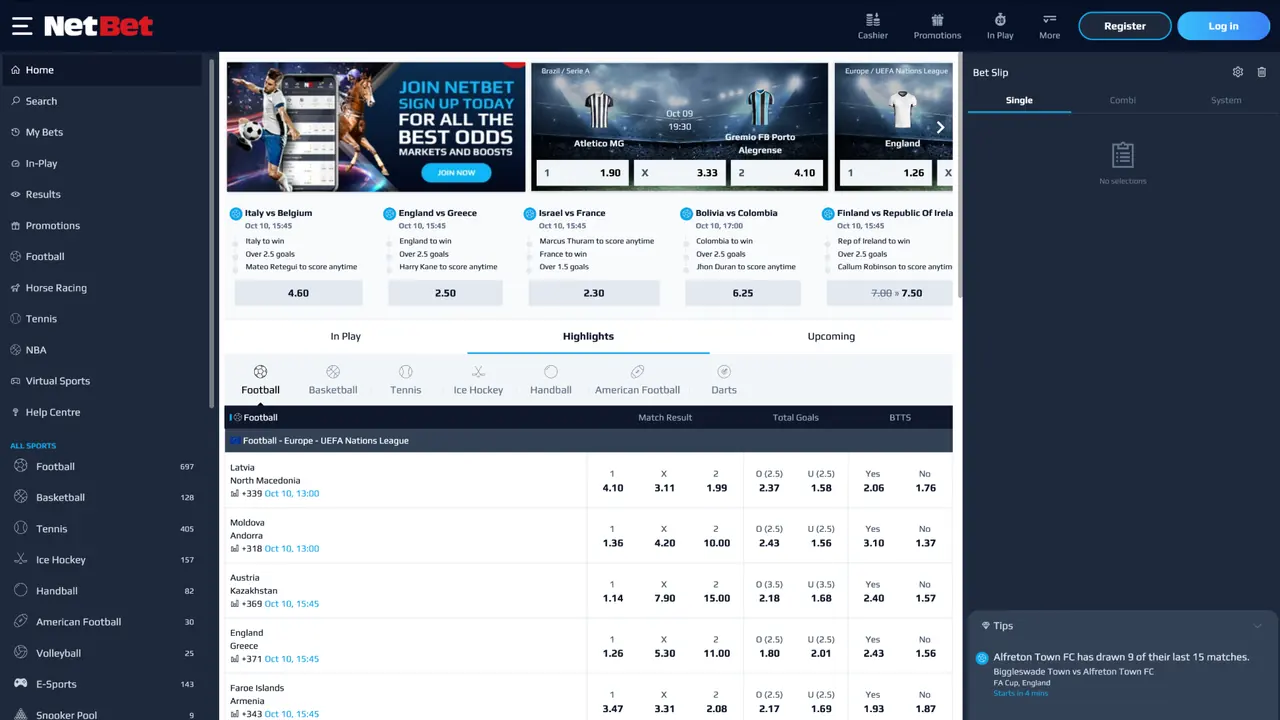Bet draw 3.33 Atletico MG match
The width and height of the screenshot is (1280, 720).
[x=679, y=173]
